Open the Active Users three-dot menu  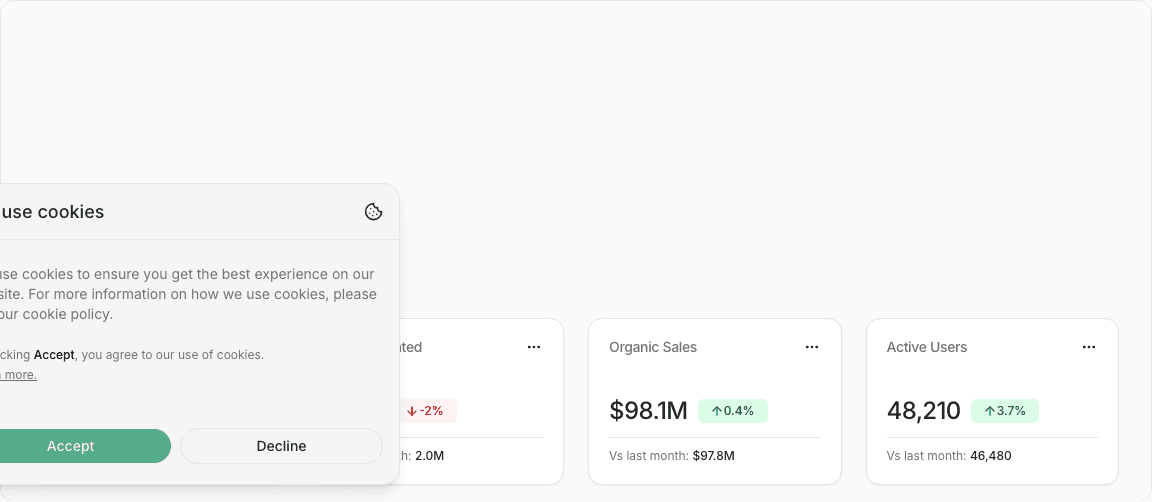click(1089, 347)
